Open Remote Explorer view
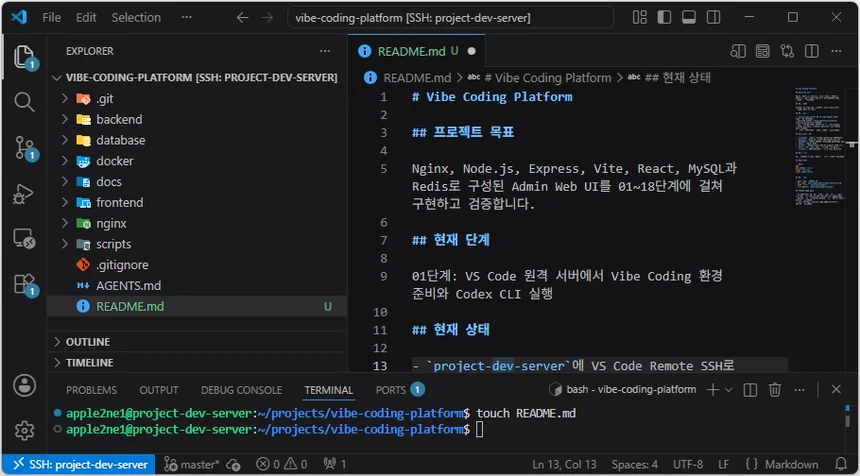The height and width of the screenshot is (476, 860). [24, 239]
